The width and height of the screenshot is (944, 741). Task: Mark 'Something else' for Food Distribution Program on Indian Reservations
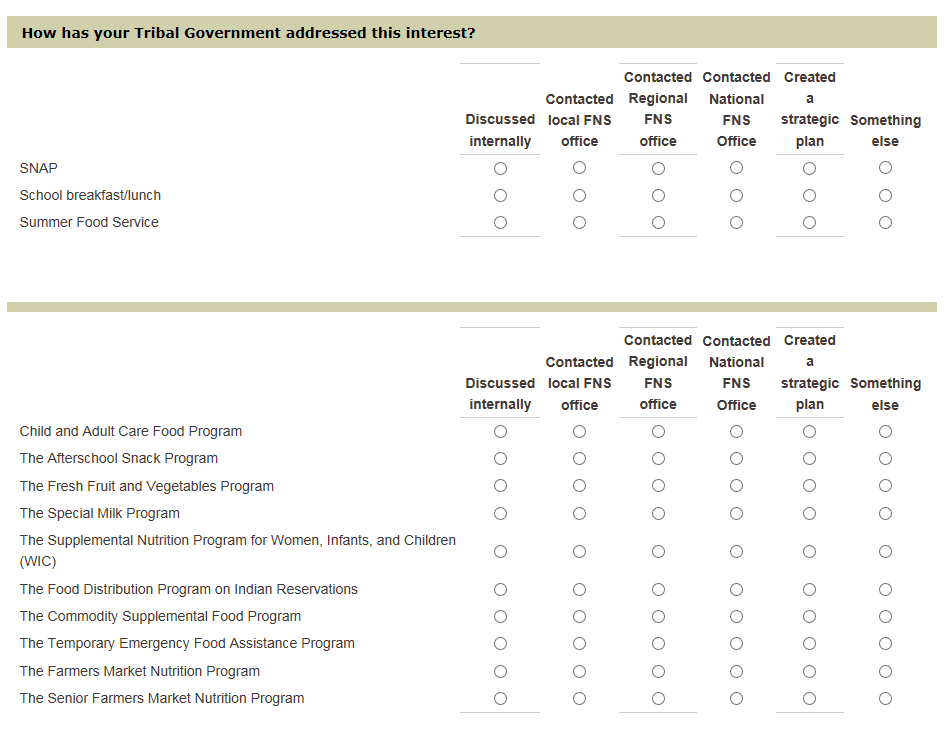pyautogui.click(x=885, y=589)
